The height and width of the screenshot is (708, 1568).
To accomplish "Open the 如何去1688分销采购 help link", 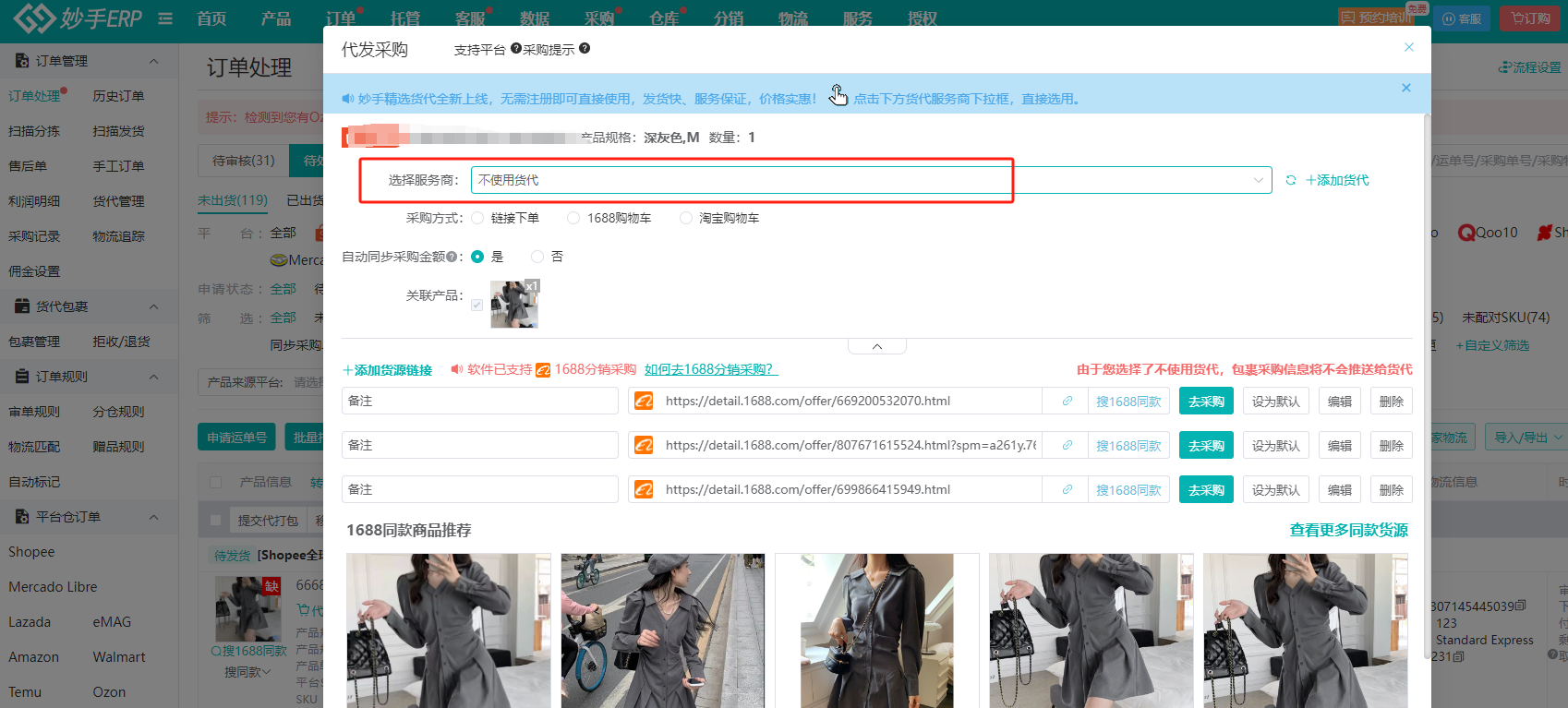I will tap(710, 369).
